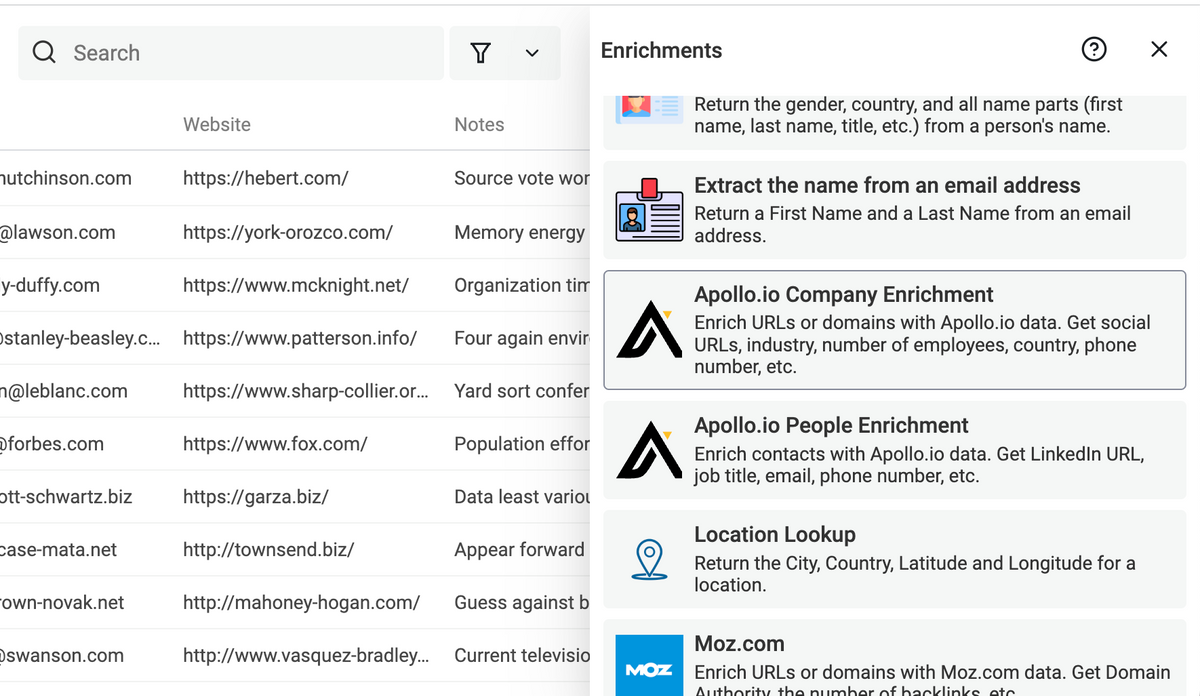
Task: Open the https://hebert.com/ website cell
Action: 266,179
